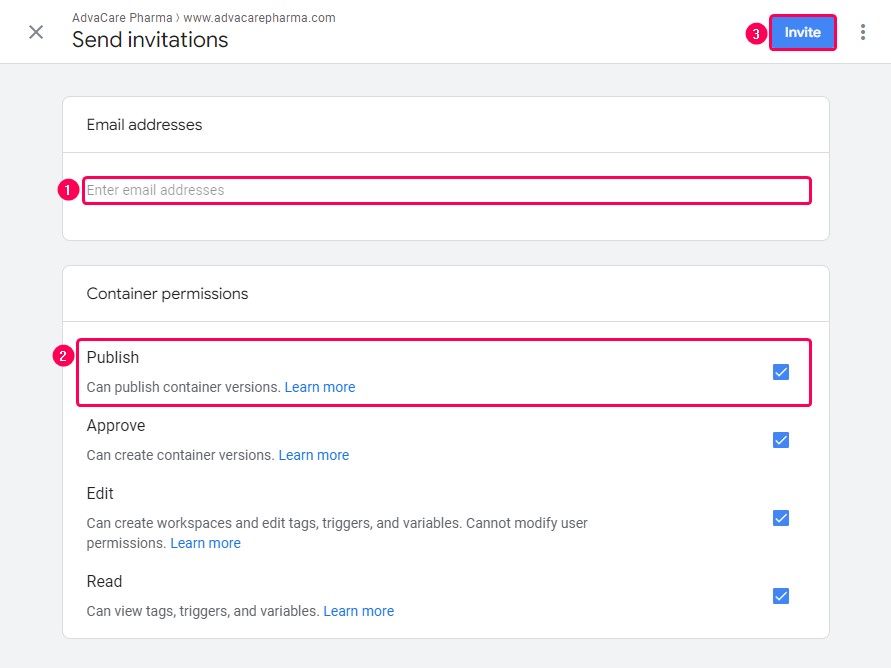Toggle the Read permission checkbox

781,596
